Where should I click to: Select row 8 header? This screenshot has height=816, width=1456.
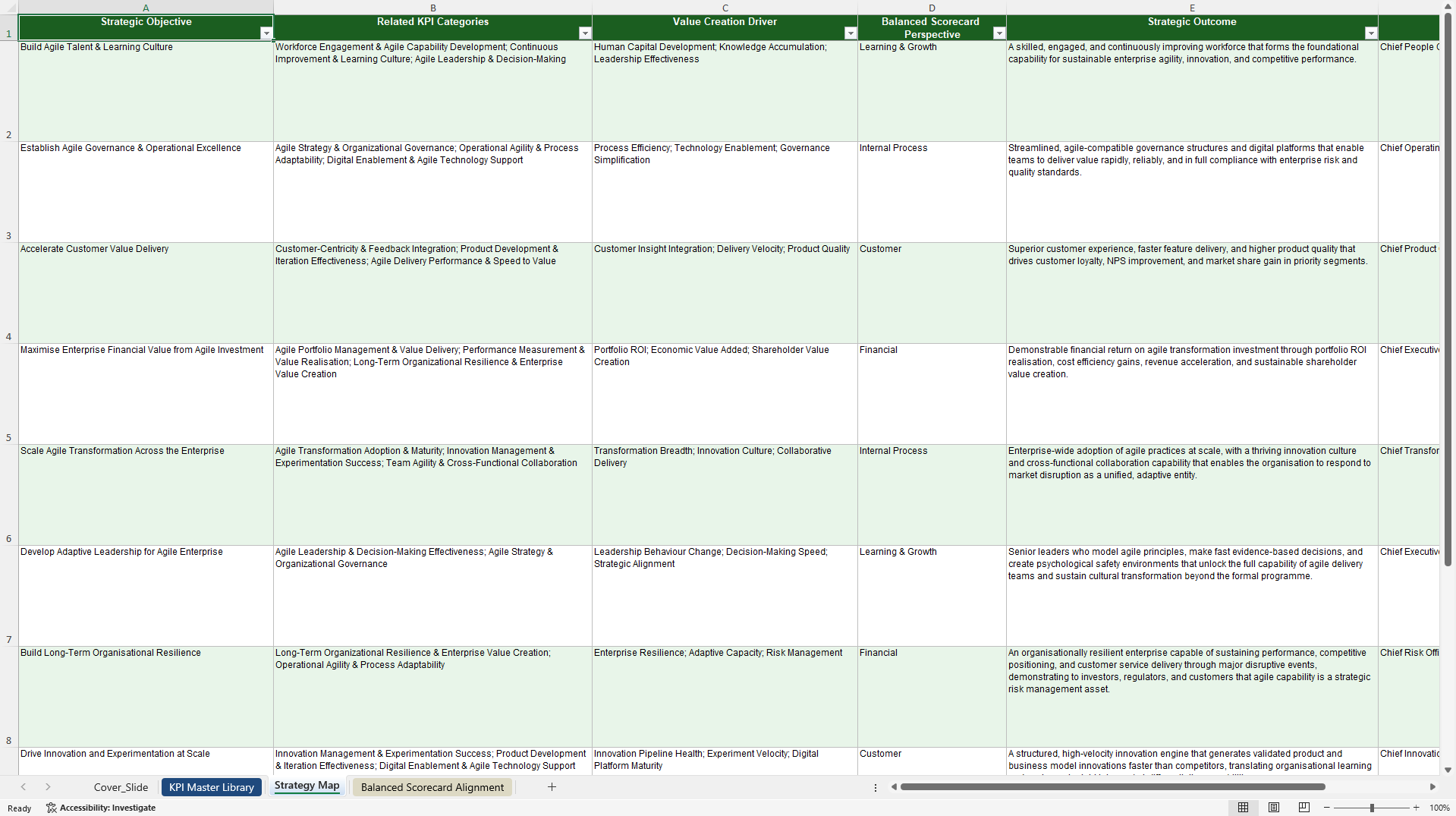pyautogui.click(x=9, y=697)
